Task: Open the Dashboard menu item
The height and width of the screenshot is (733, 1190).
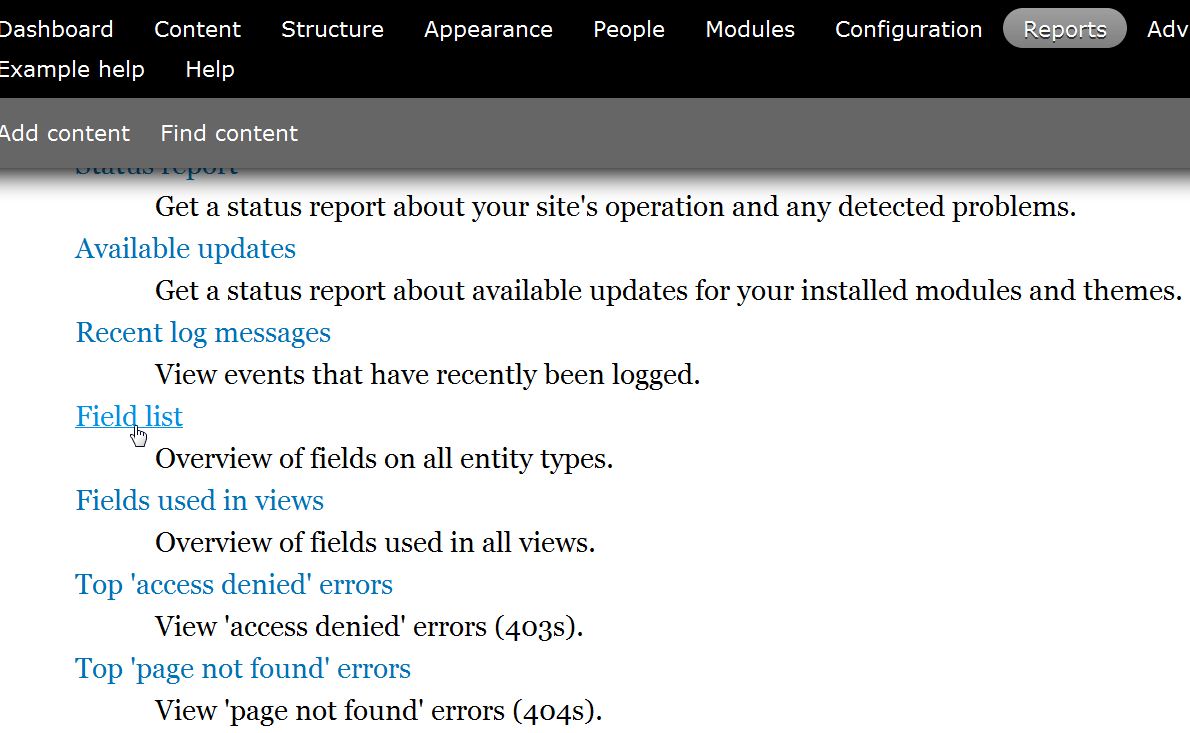Action: 56,29
